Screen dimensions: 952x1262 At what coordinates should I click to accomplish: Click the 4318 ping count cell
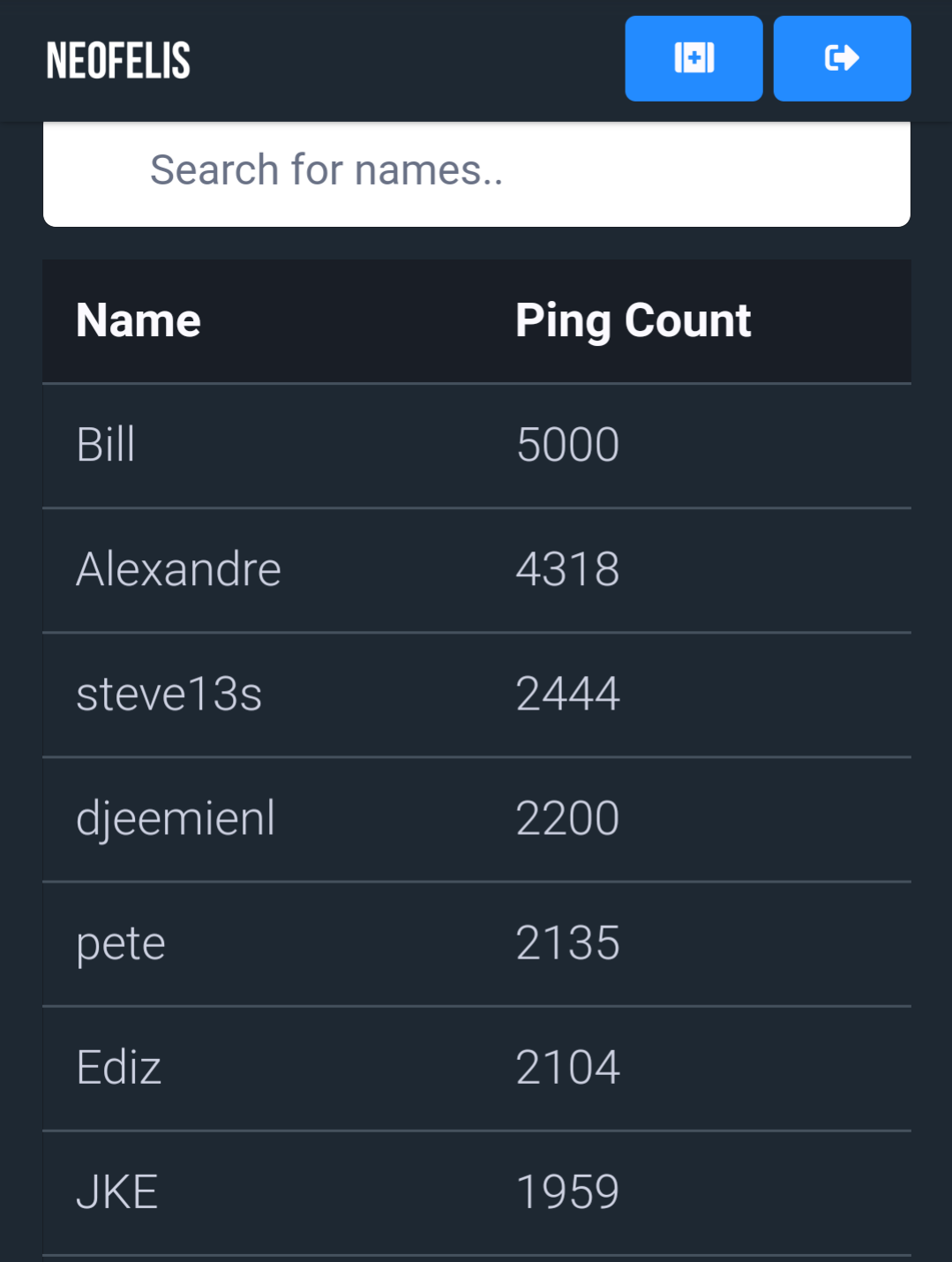(x=568, y=569)
